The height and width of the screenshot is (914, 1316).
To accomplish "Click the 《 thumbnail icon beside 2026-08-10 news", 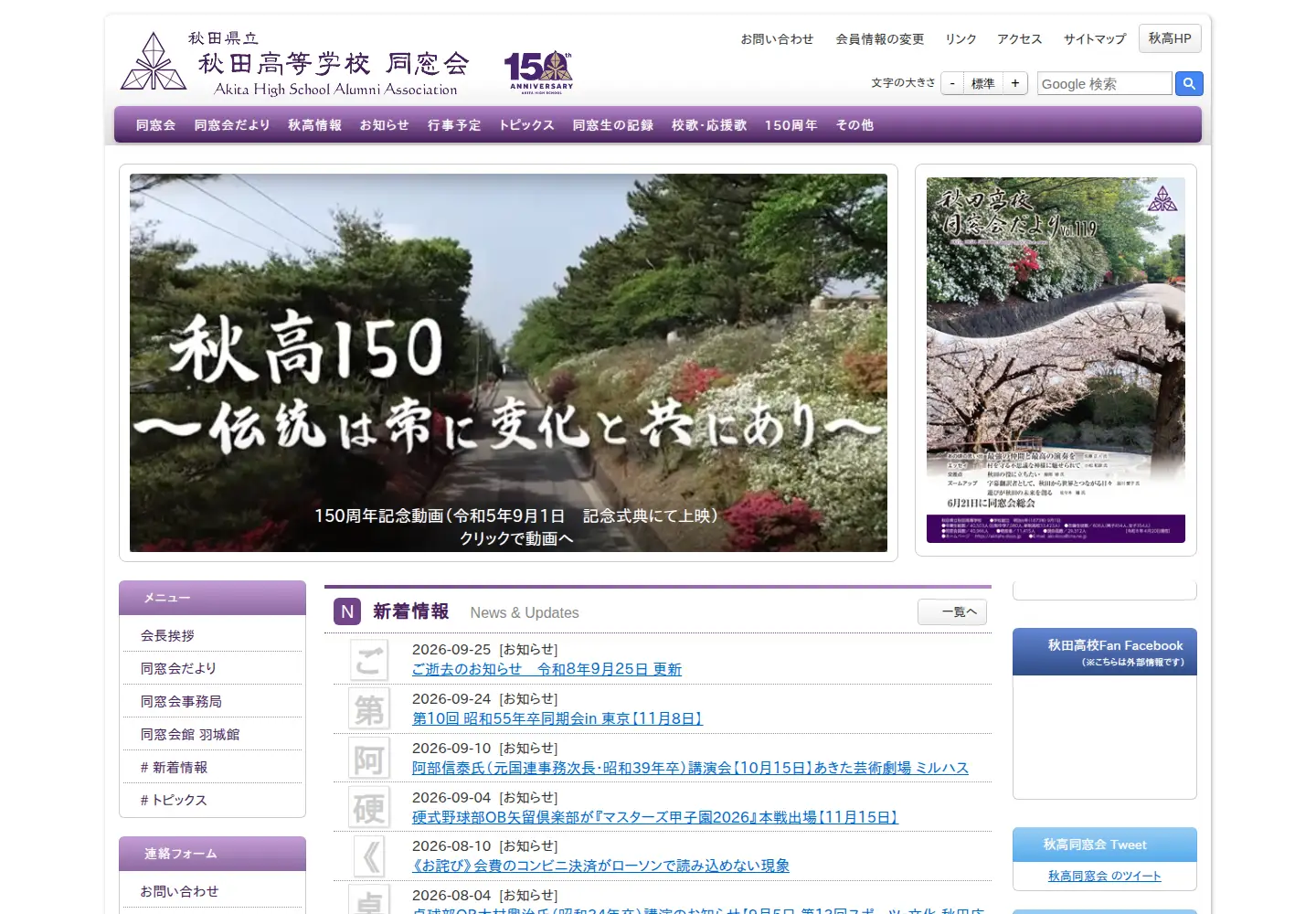I will point(369,856).
